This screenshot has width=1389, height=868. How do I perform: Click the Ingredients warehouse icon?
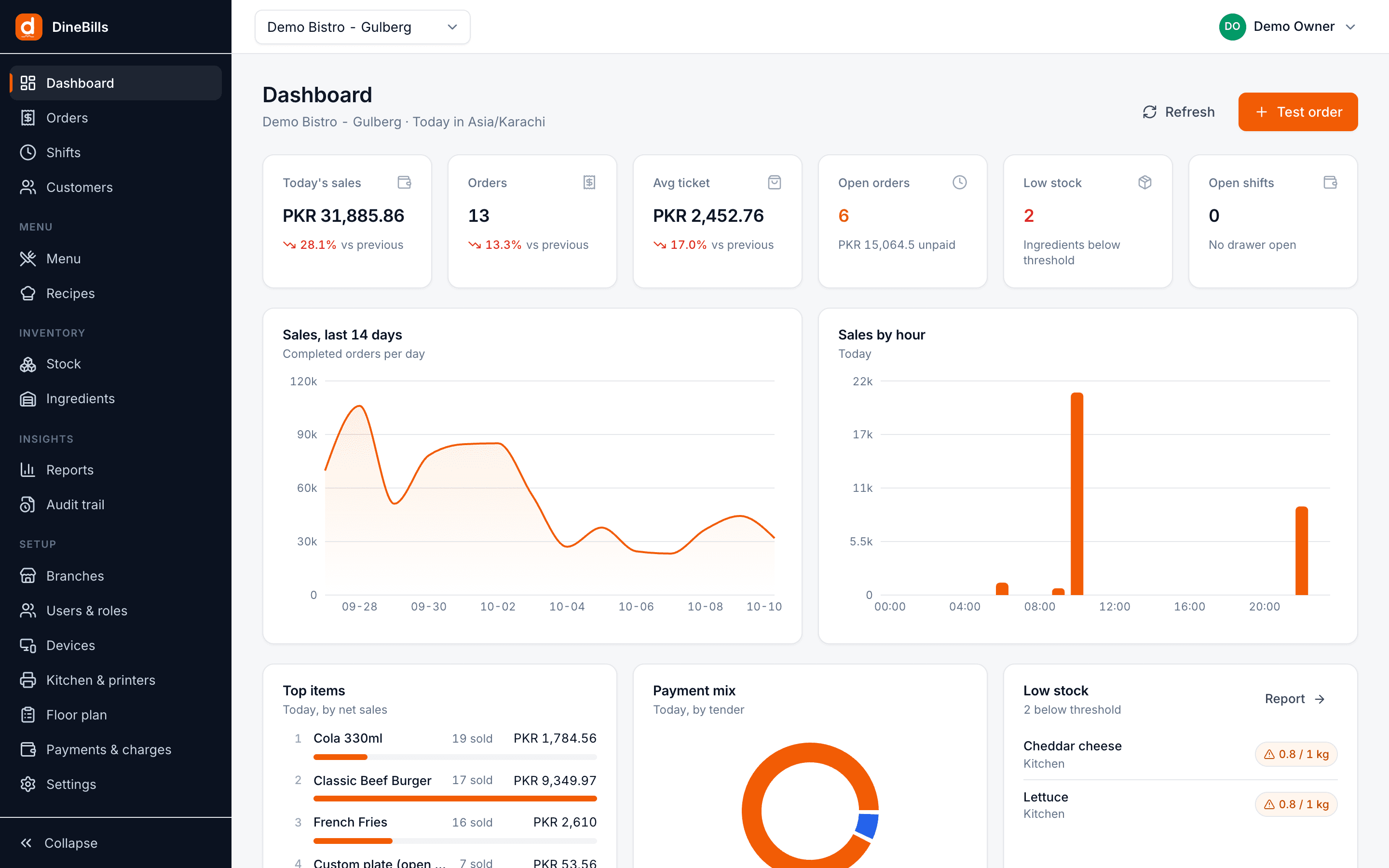click(x=27, y=399)
